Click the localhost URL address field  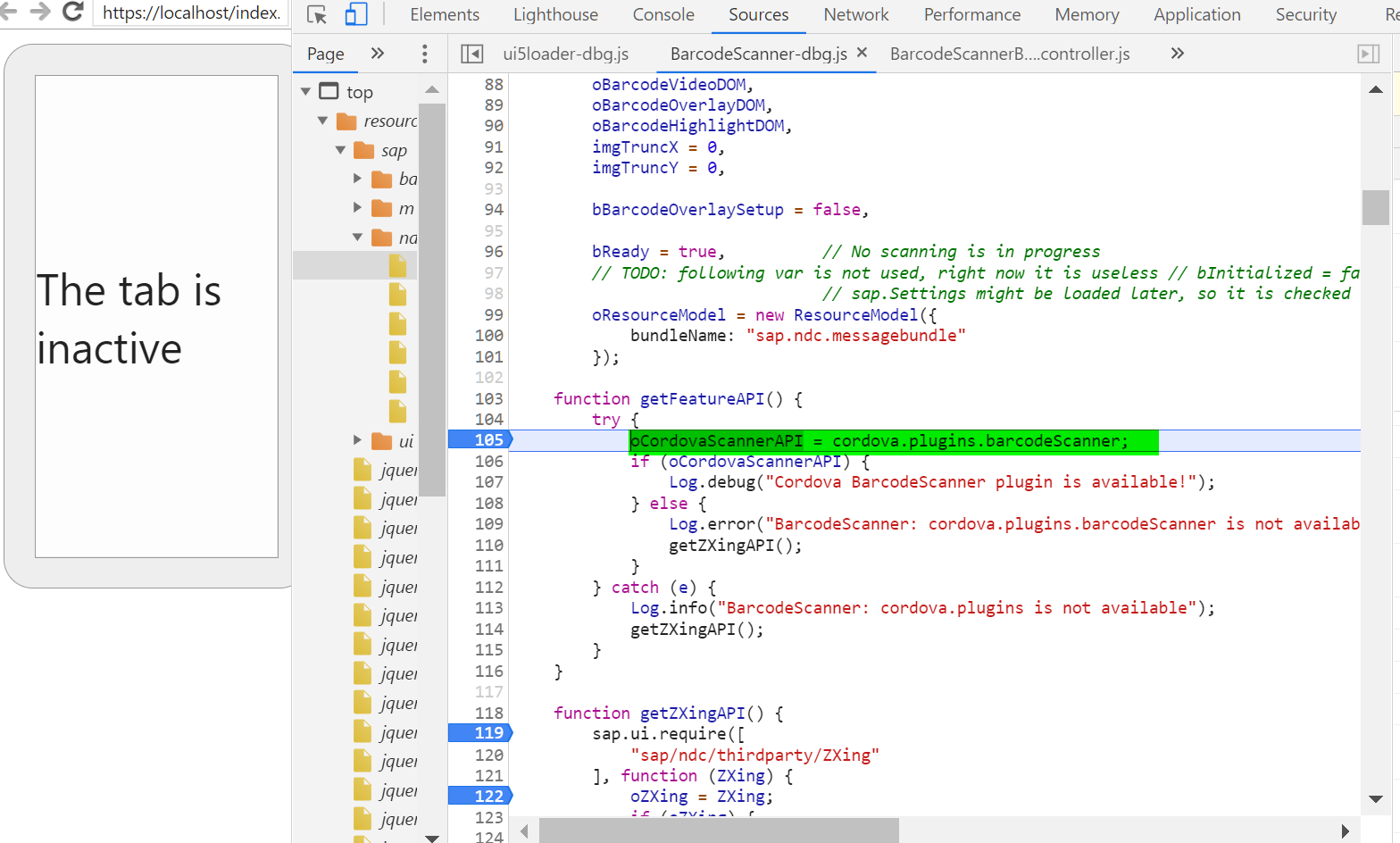point(191,13)
